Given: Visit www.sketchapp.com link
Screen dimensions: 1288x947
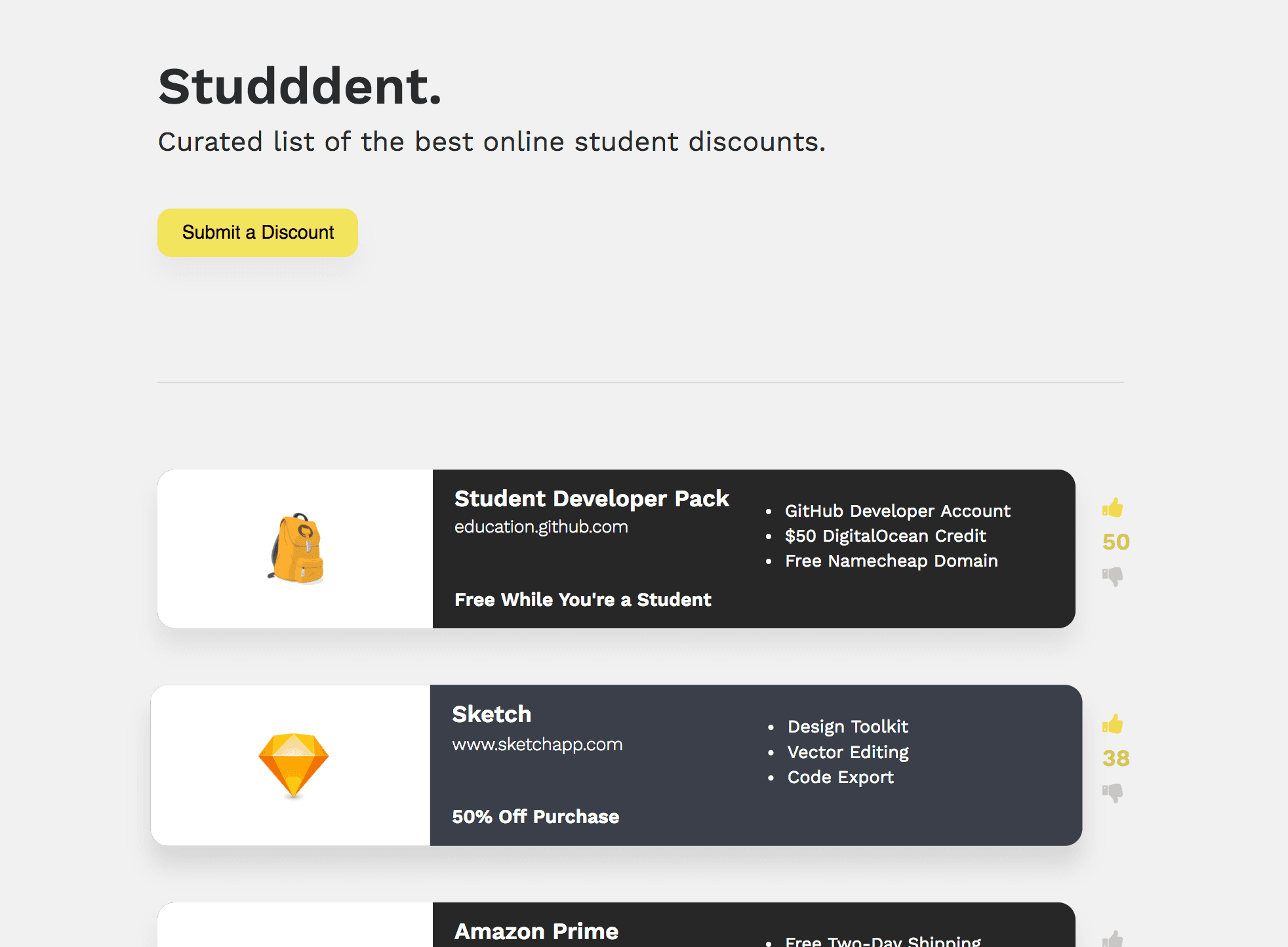Looking at the screenshot, I should (537, 744).
